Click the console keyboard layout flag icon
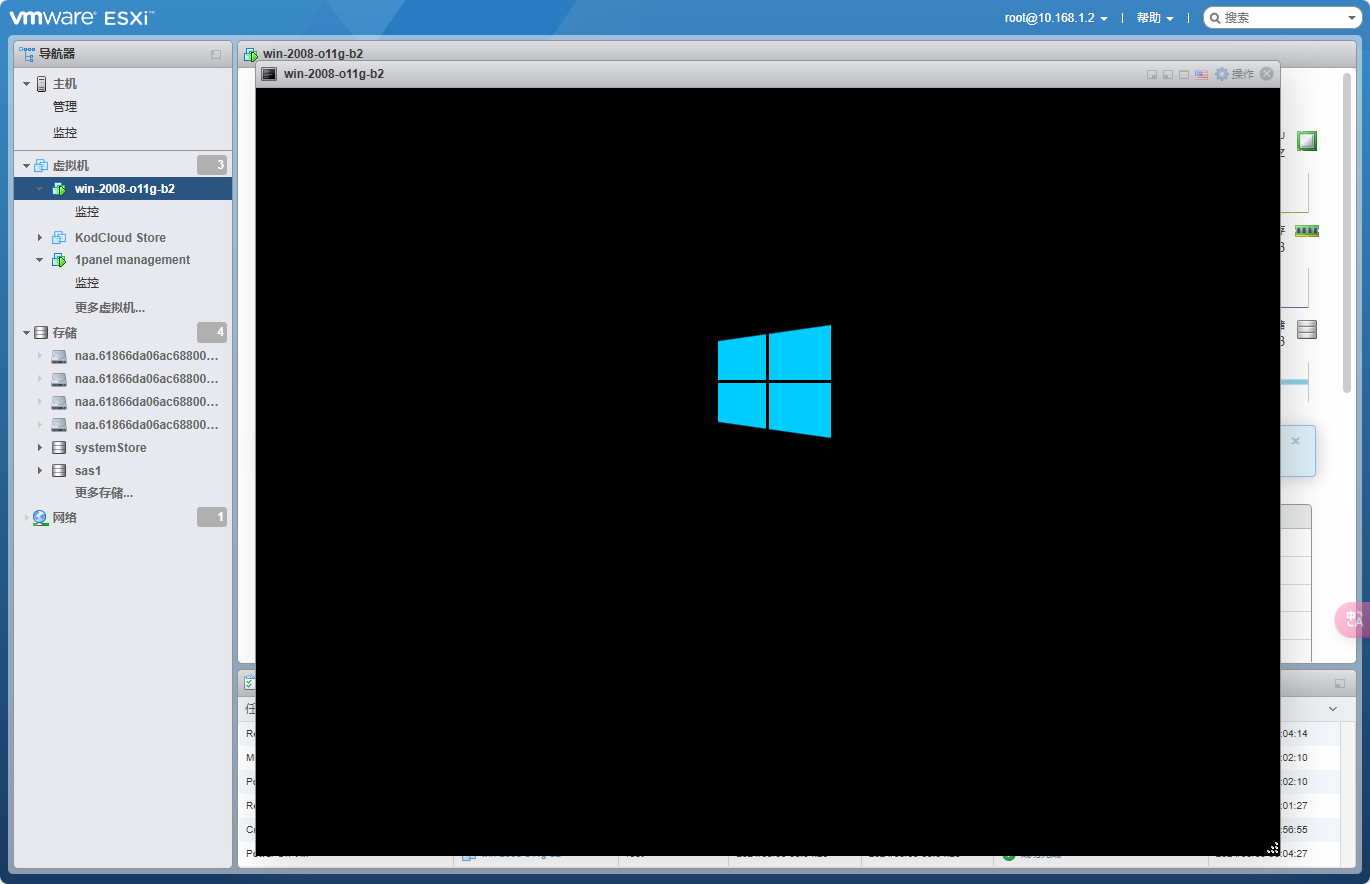 (x=1201, y=74)
